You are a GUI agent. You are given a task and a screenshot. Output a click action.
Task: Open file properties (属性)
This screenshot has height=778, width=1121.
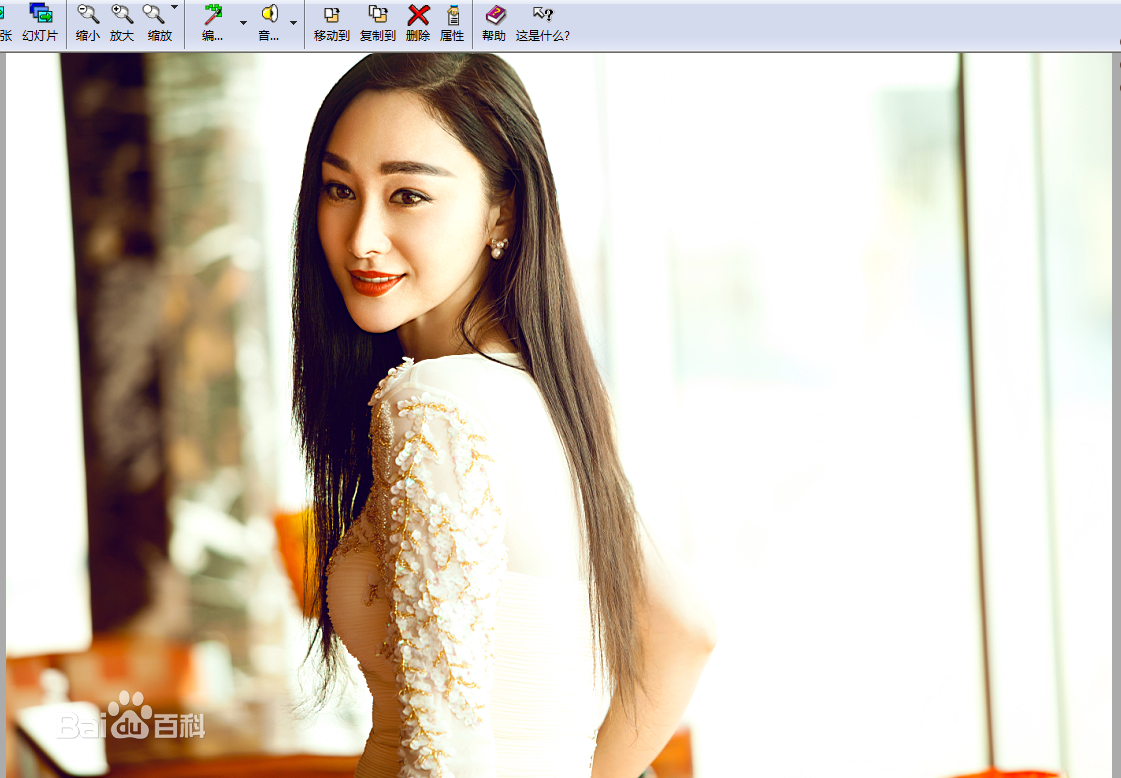(452, 23)
